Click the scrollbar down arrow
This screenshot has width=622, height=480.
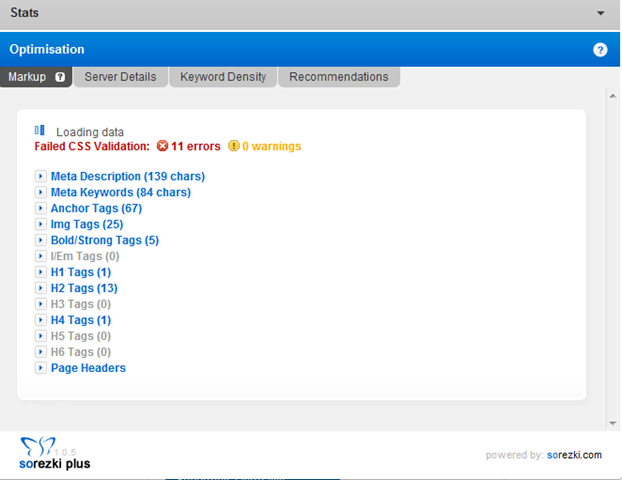pos(613,423)
